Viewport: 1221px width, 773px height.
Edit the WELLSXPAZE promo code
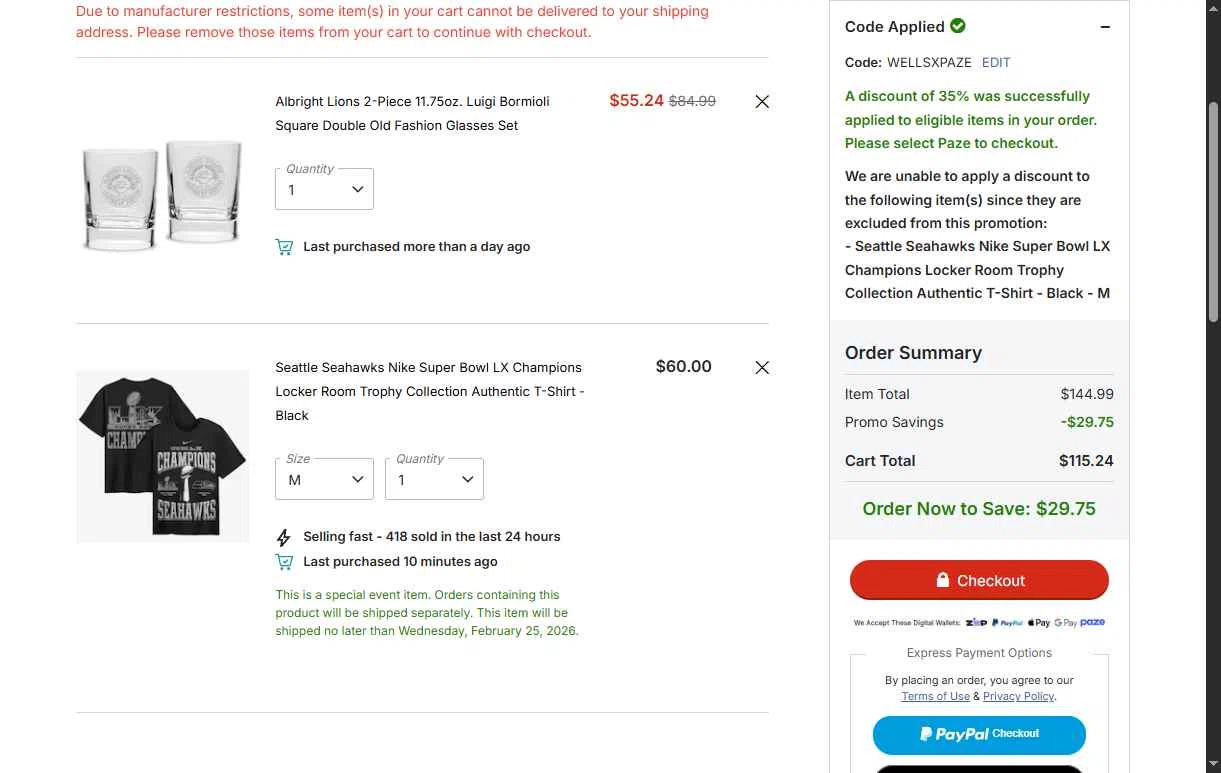(x=996, y=62)
